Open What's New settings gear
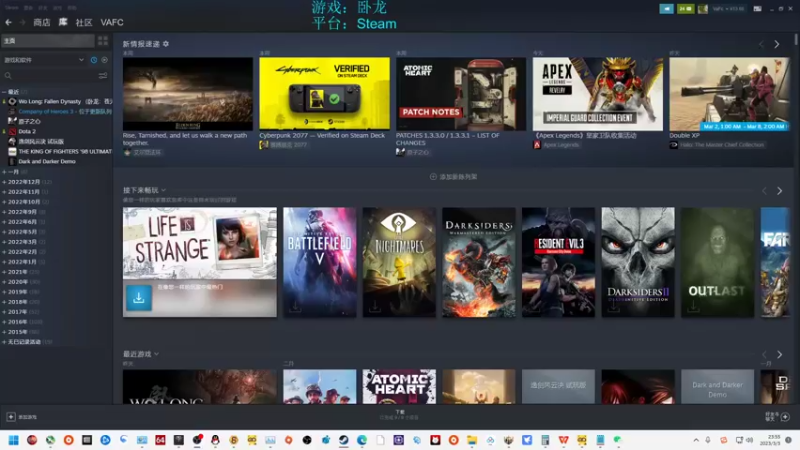The height and width of the screenshot is (450, 800). (166, 44)
